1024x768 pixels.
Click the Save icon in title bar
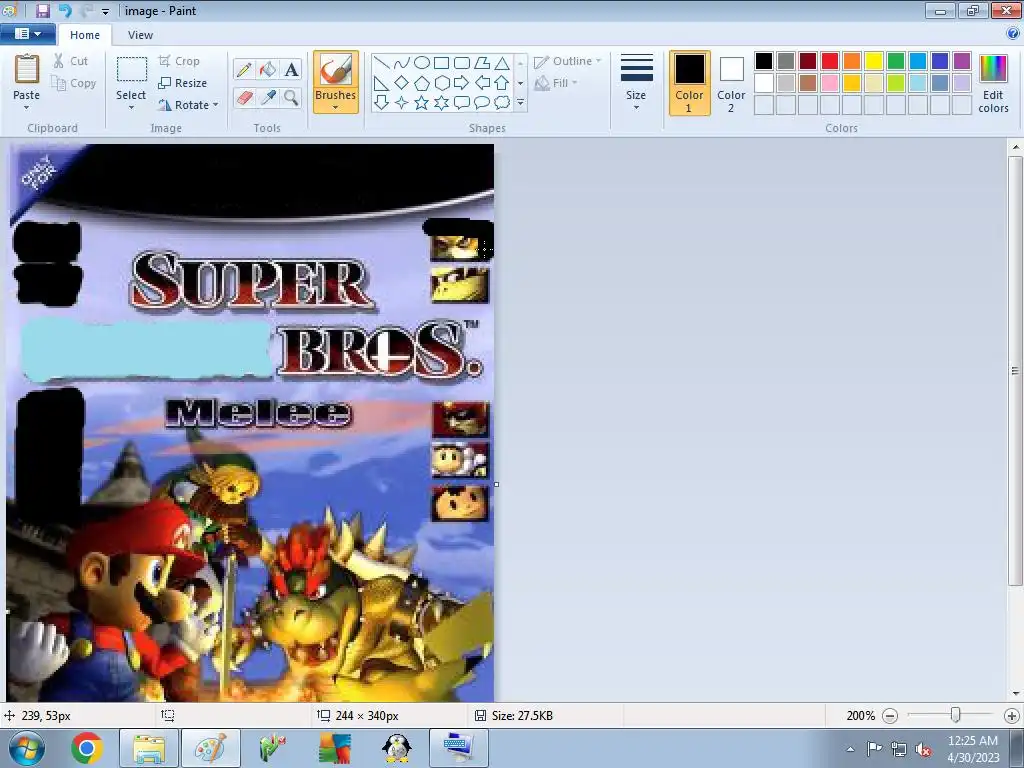[x=42, y=10]
